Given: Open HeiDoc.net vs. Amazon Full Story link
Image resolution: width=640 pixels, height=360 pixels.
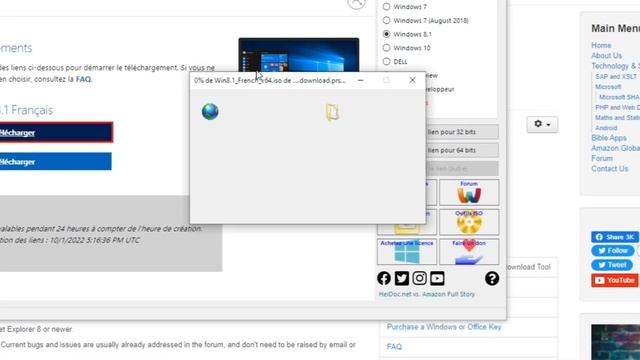Looking at the screenshot, I should [x=427, y=294].
